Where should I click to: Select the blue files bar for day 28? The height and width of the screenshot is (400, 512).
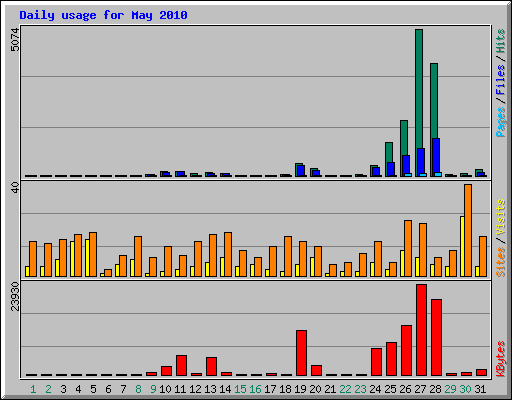[436, 156]
